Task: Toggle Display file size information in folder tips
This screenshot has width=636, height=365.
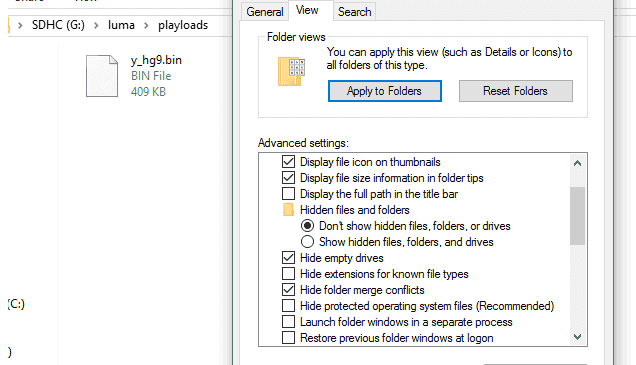Action: (288, 178)
